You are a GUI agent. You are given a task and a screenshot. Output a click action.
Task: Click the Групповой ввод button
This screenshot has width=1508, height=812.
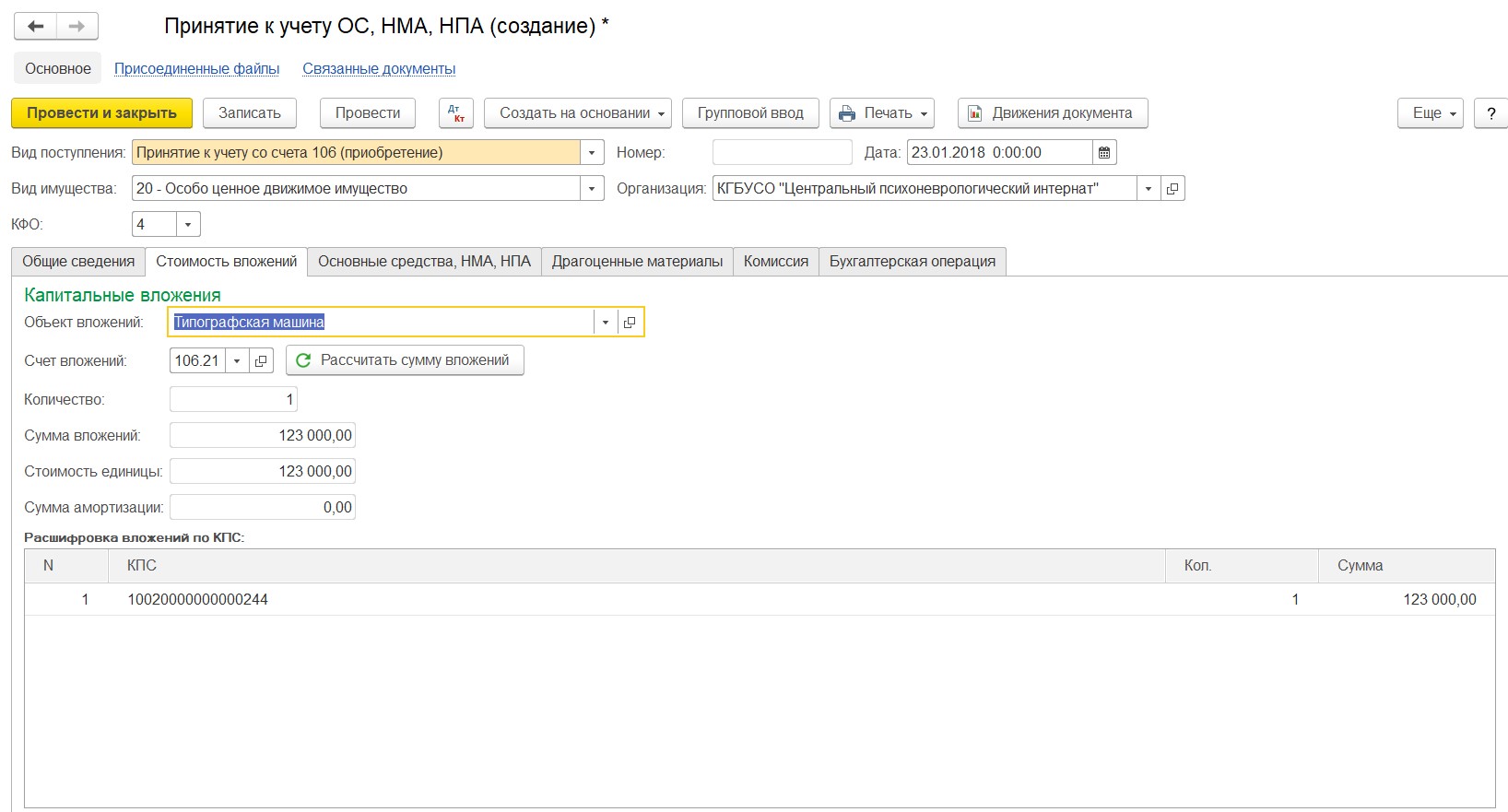750,113
